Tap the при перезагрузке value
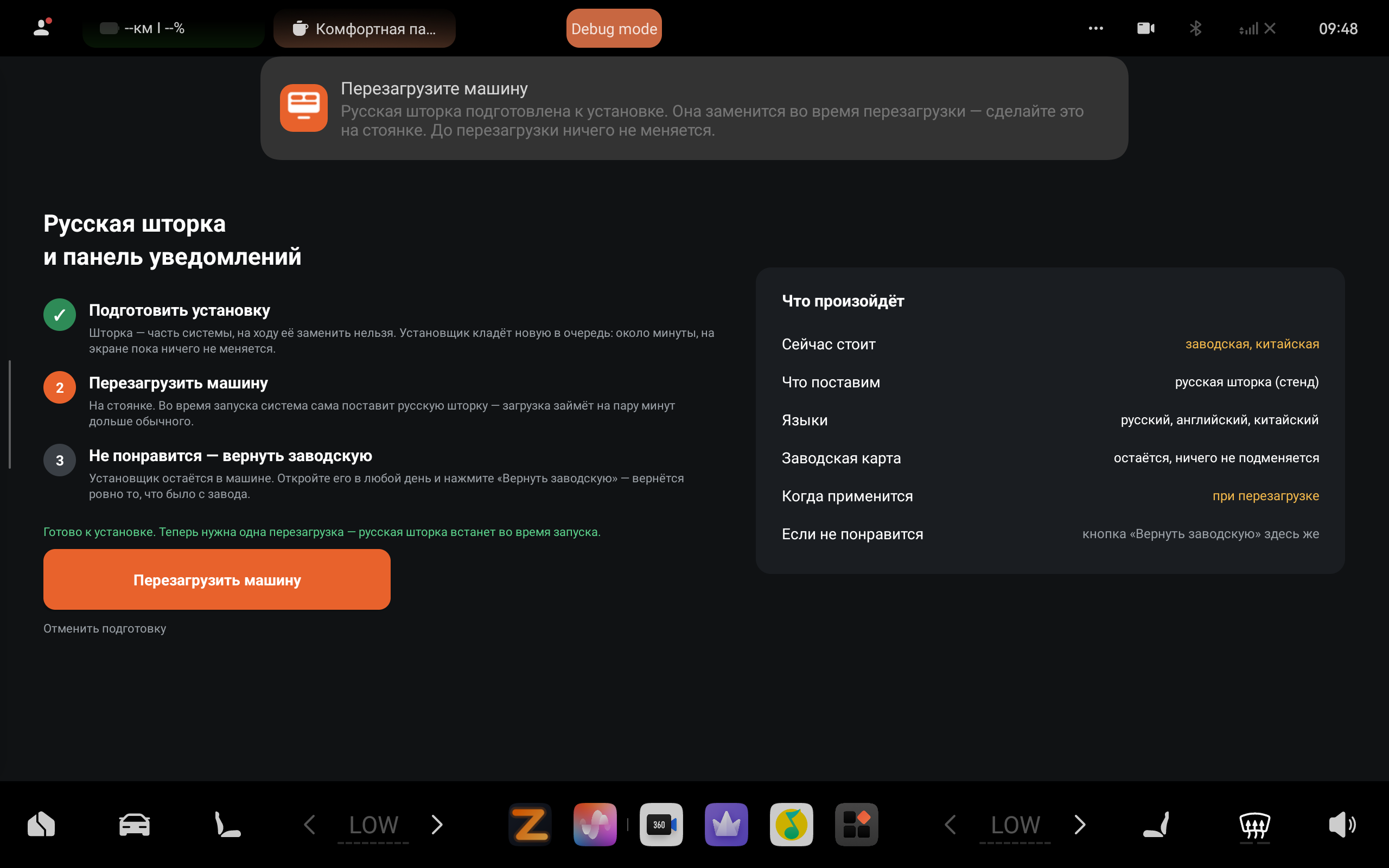 click(1266, 495)
